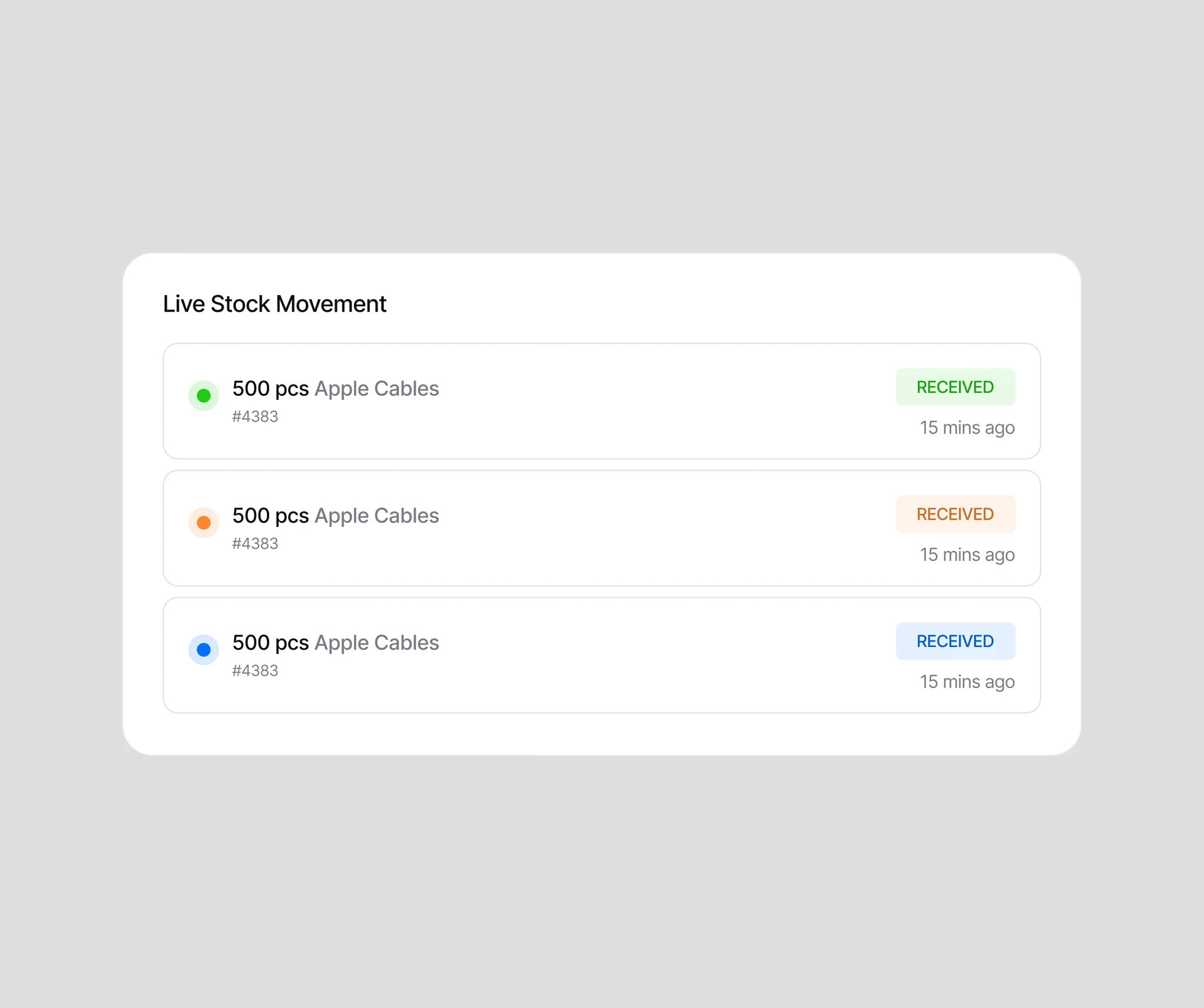Click the green RECEIVED badge

tap(955, 387)
